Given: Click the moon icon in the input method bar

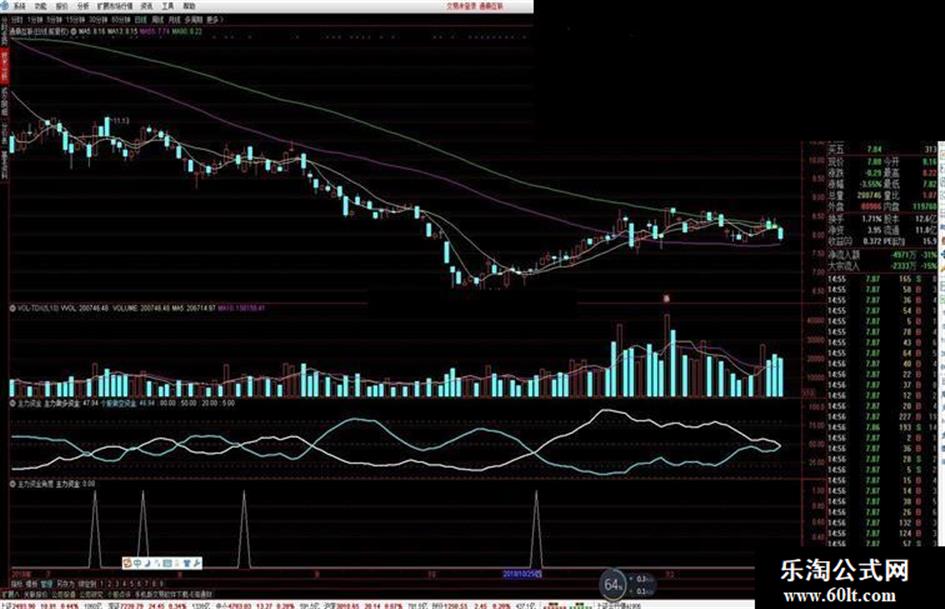Looking at the screenshot, I should tap(147, 563).
